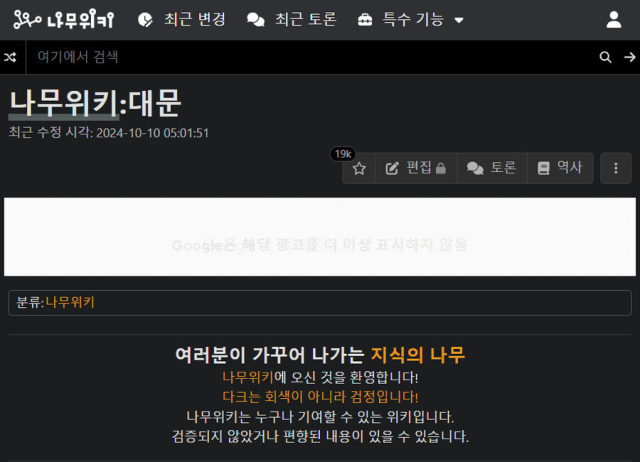
Task: Expand the 특수 기능 dropdown menu
Action: point(411,19)
